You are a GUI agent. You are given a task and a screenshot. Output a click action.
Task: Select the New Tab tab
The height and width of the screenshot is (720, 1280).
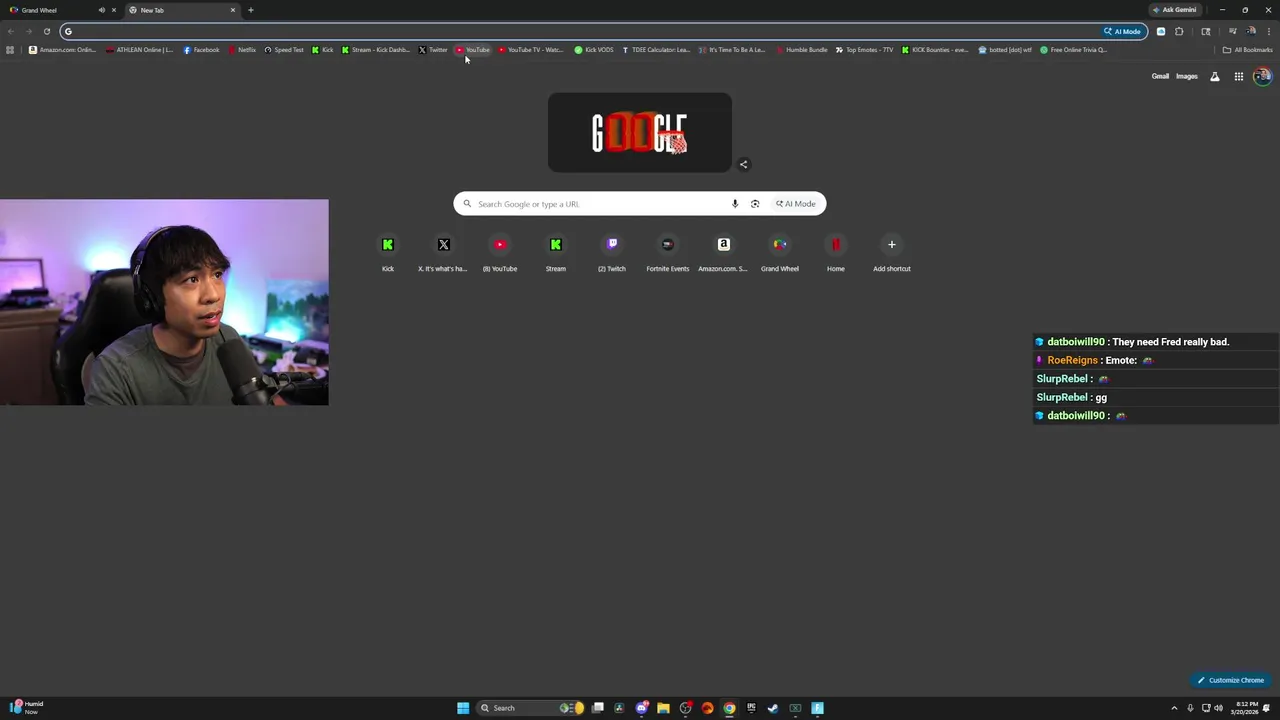coord(180,10)
